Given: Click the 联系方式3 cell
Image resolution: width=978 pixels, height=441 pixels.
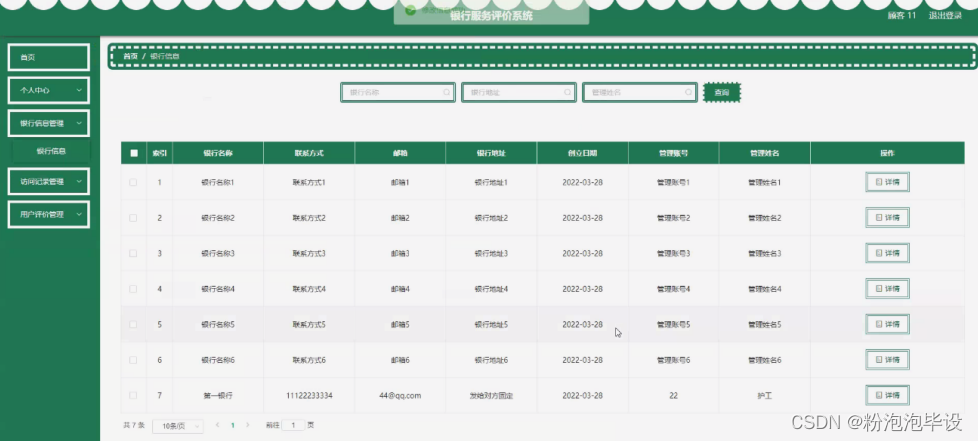Looking at the screenshot, I should tap(309, 253).
